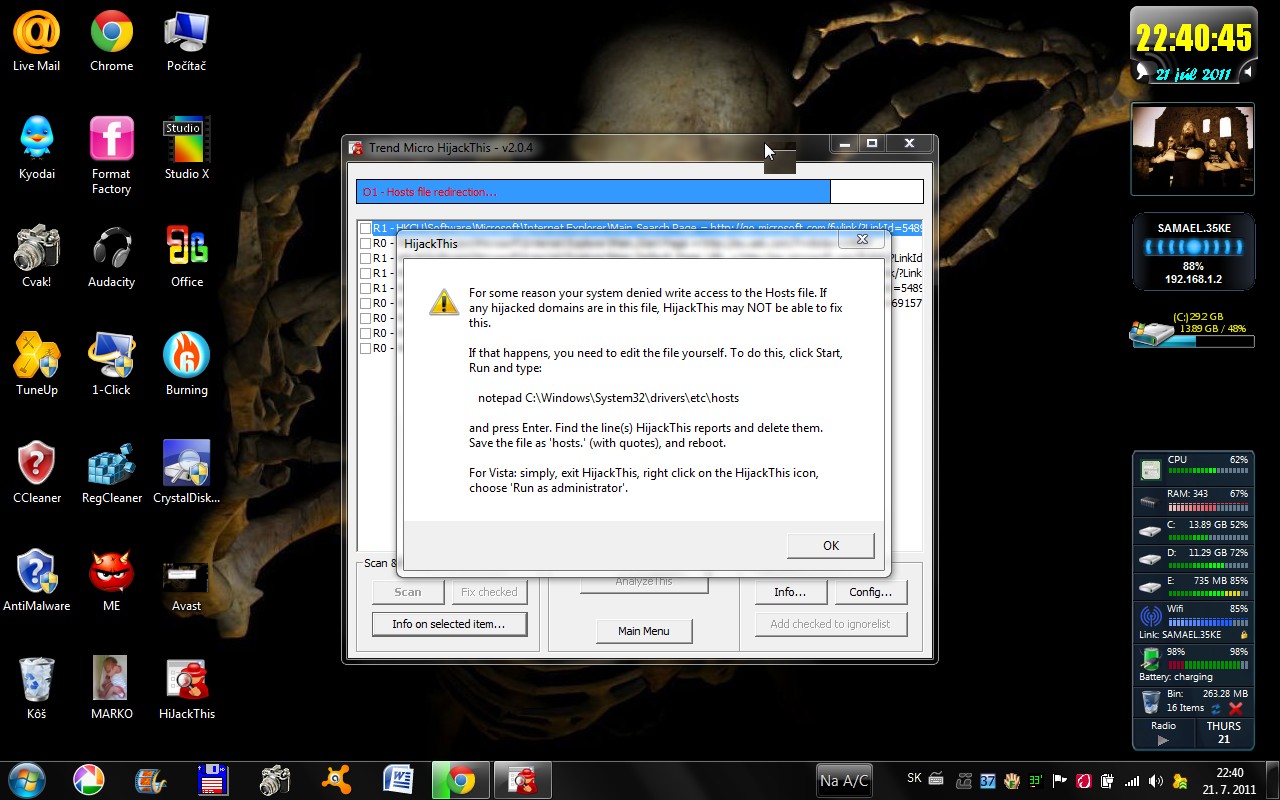1280x800 pixels.
Task: Click the AnalyzeThis button
Action: click(644, 584)
